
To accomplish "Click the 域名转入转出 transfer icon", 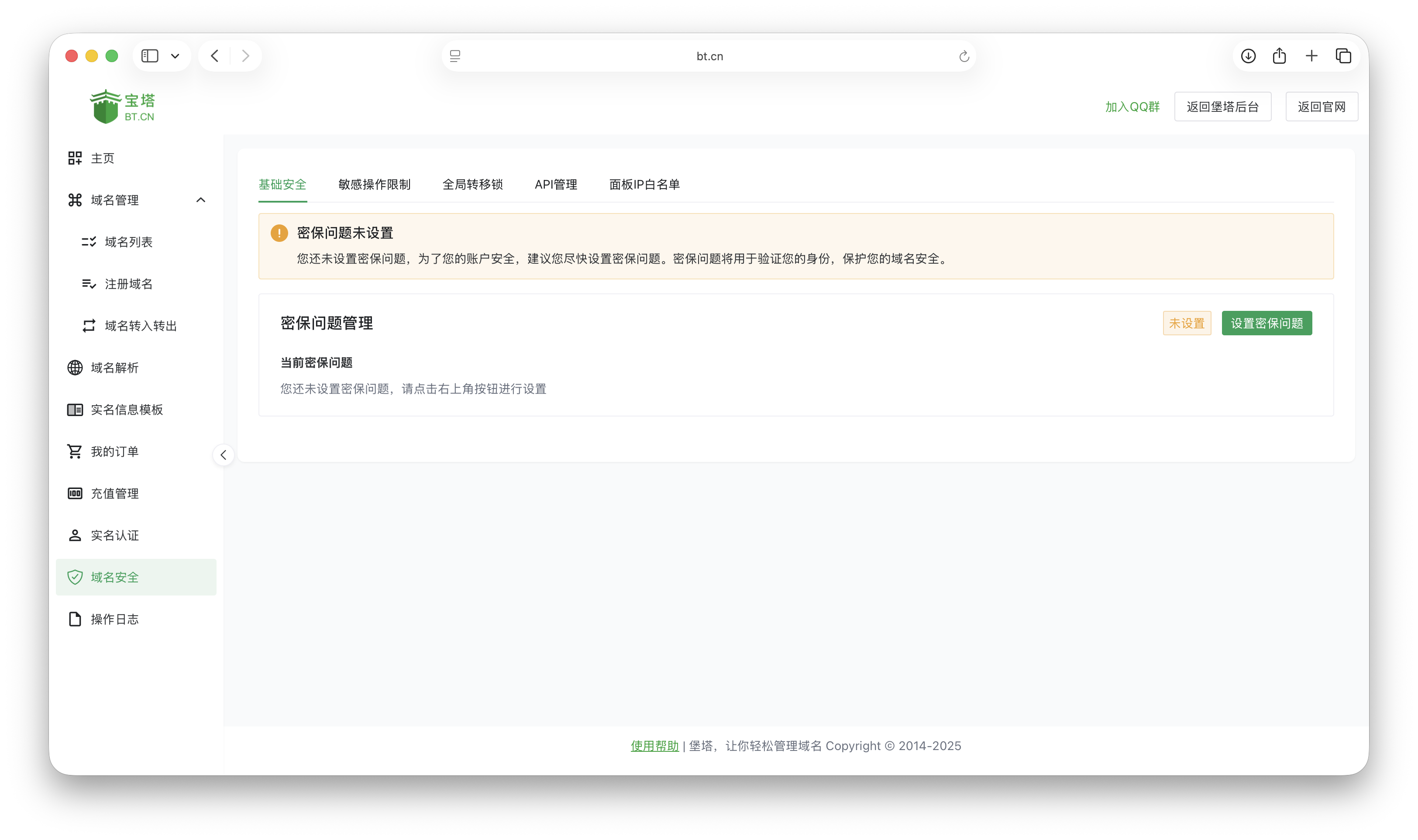I will pyautogui.click(x=89, y=325).
